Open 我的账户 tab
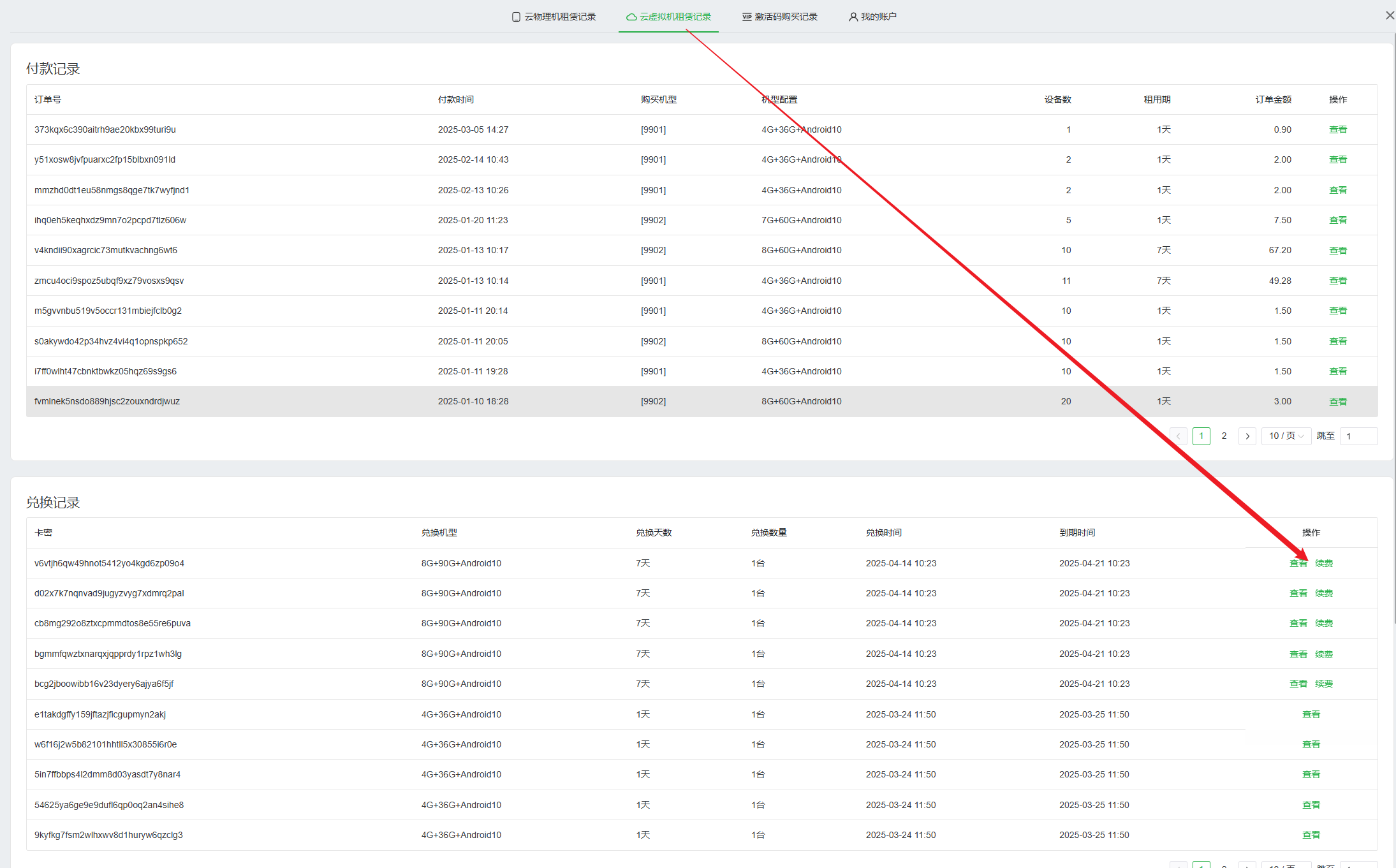This screenshot has height=868, width=1396. (872, 17)
